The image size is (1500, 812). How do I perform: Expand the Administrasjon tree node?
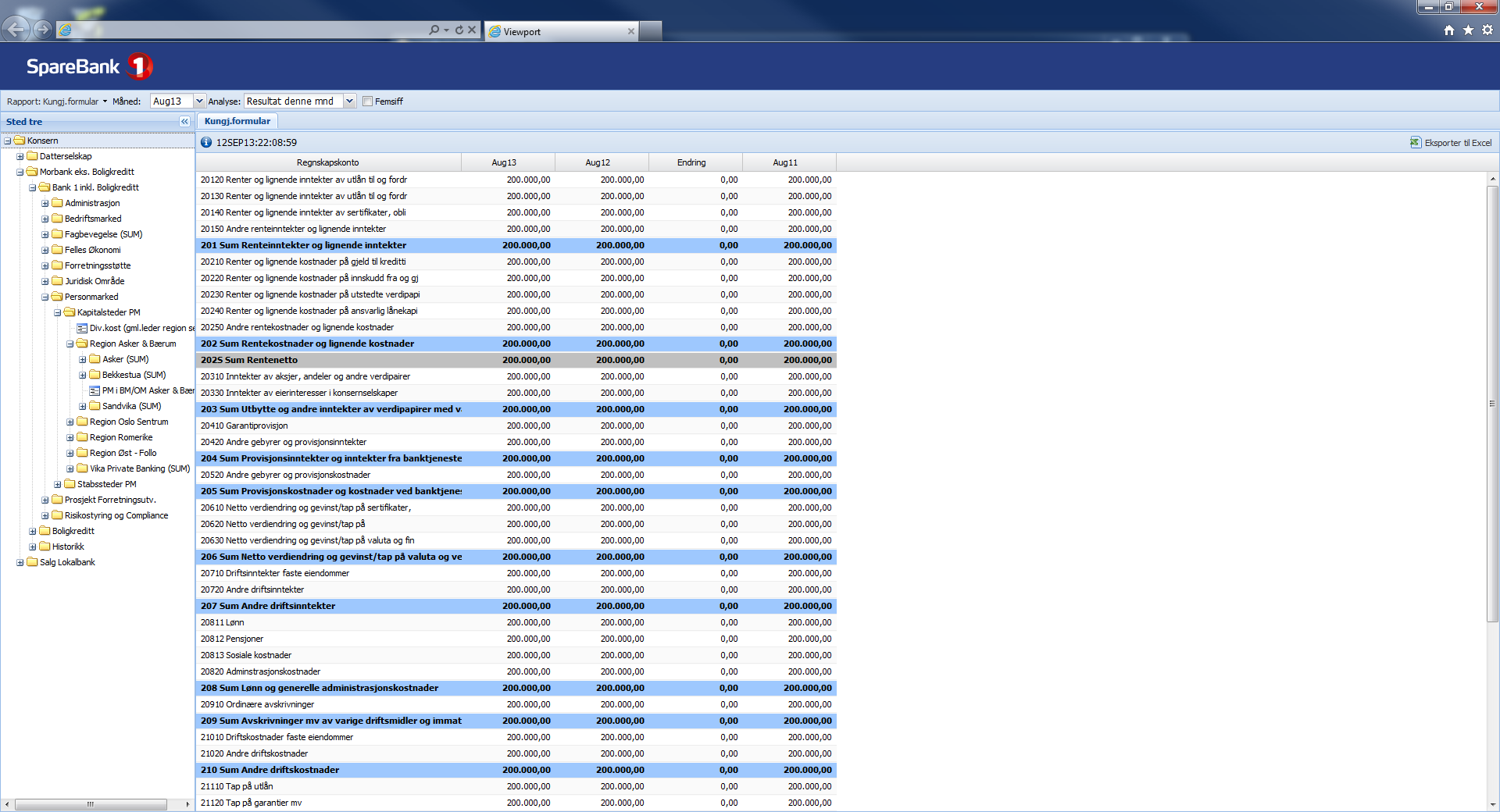(45, 203)
